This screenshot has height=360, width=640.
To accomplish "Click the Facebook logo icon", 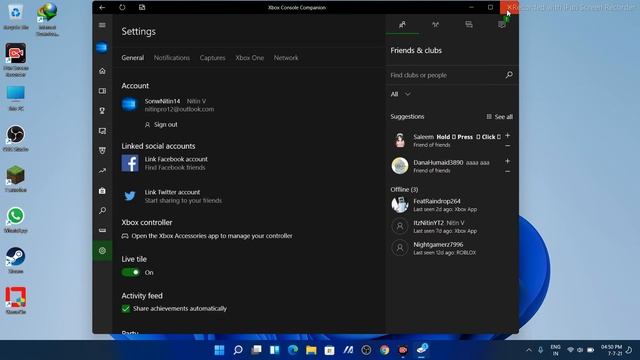I will point(130,163).
